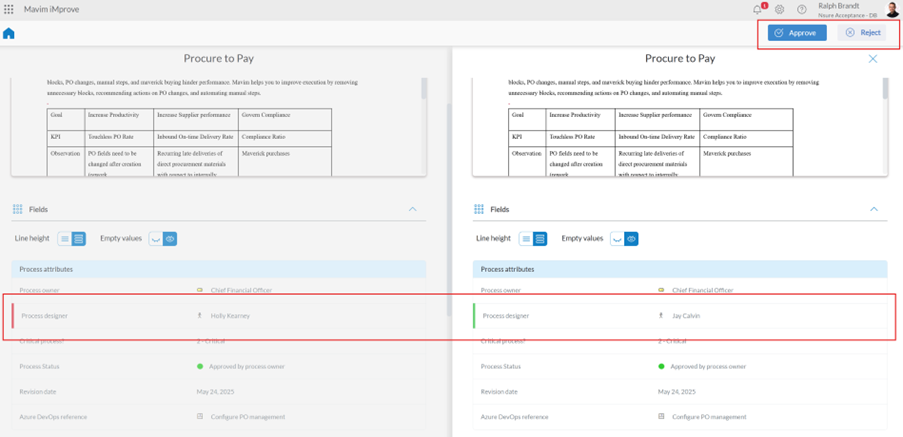Reject the Procure to Pay change

pyautogui.click(x=862, y=33)
